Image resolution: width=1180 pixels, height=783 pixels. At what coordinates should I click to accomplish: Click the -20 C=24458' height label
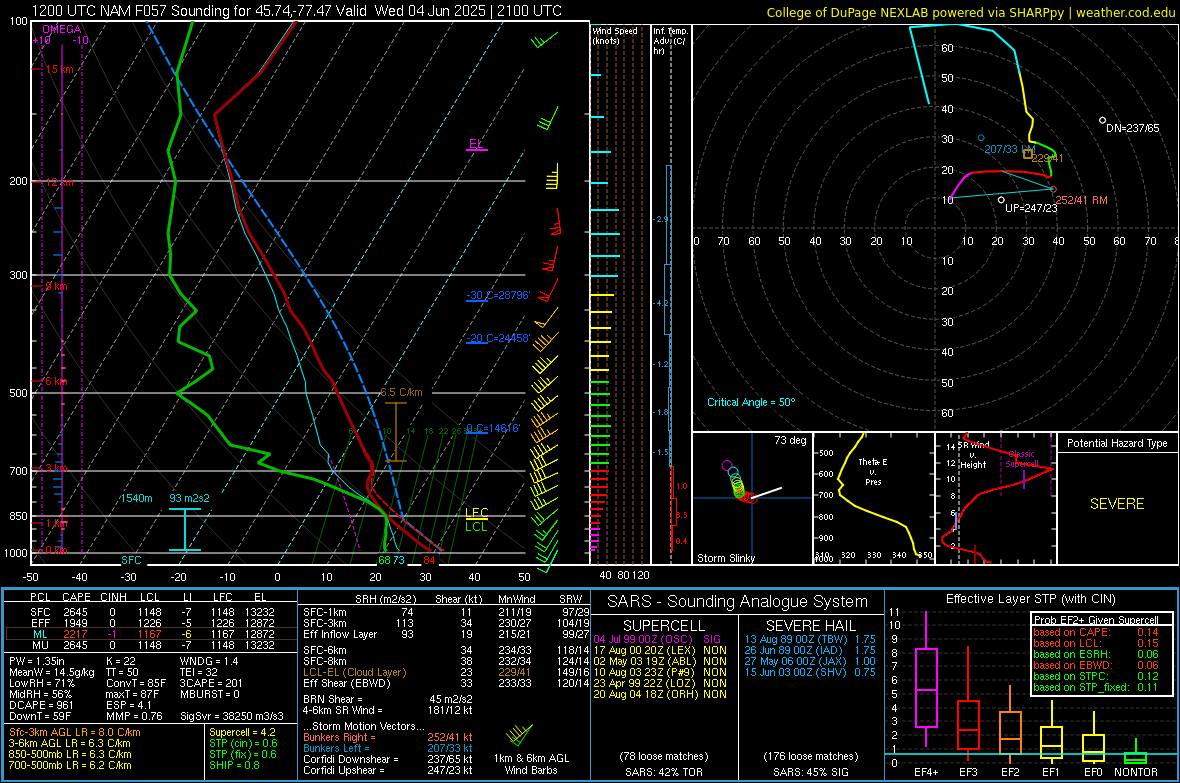pyautogui.click(x=498, y=338)
